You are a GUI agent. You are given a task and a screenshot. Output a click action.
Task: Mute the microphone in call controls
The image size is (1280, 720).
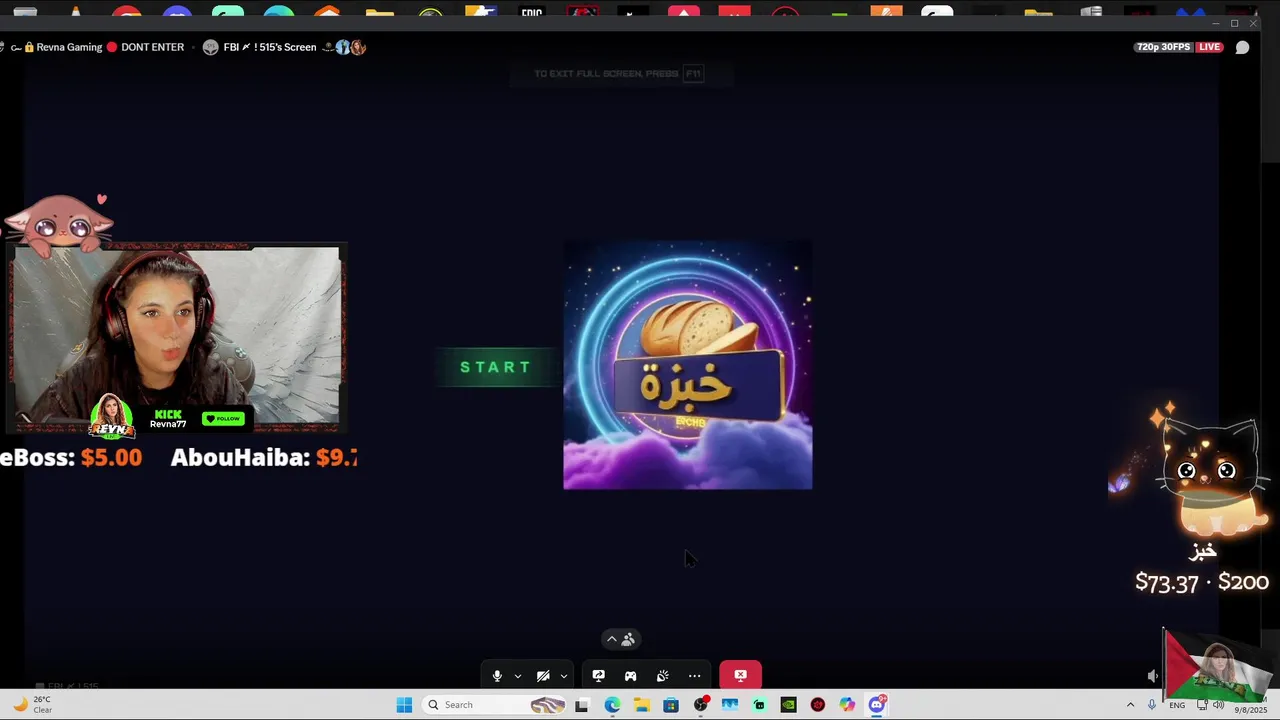point(497,676)
